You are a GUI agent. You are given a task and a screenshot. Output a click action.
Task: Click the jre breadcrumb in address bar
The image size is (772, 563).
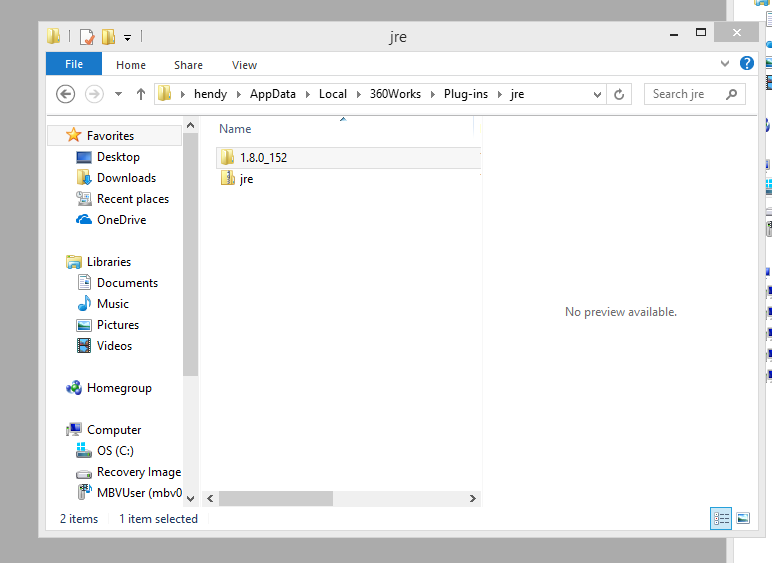click(517, 94)
